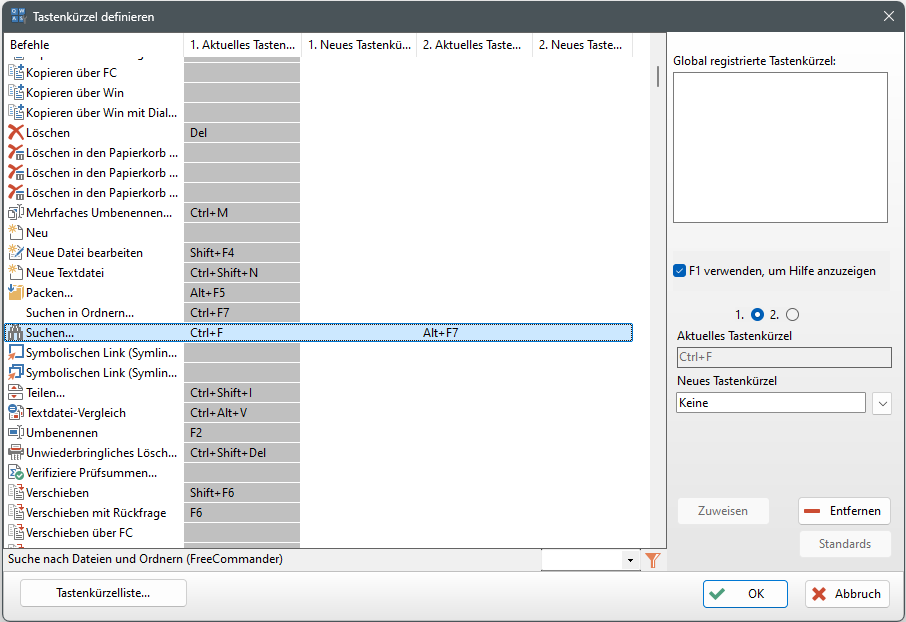Select the Packen folder icon

tap(15, 292)
